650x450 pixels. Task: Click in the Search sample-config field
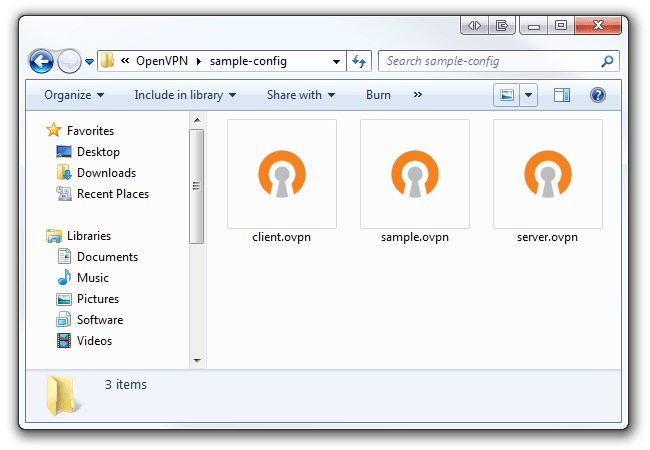click(x=488, y=61)
